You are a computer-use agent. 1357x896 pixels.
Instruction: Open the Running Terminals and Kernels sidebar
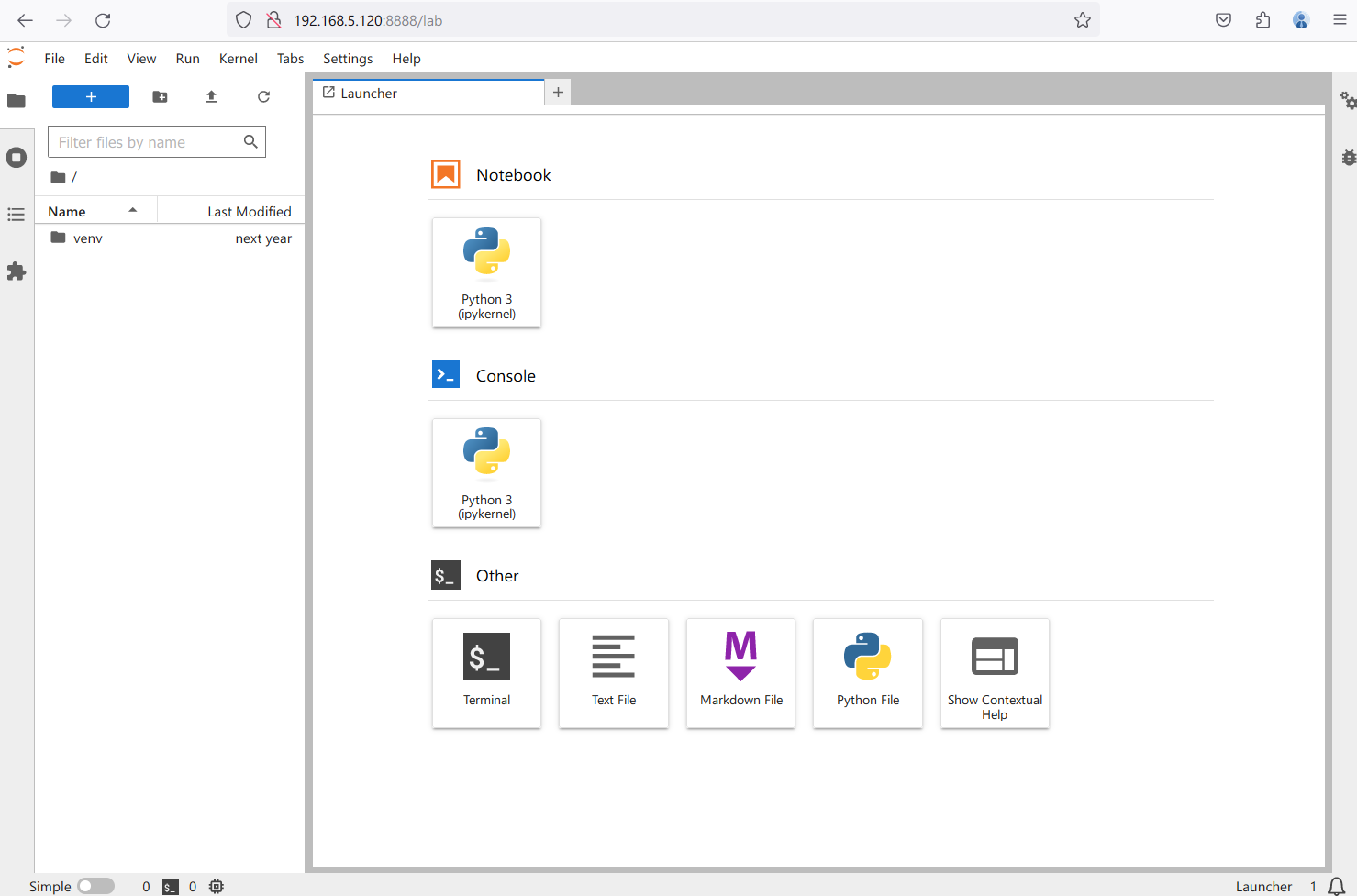17,158
